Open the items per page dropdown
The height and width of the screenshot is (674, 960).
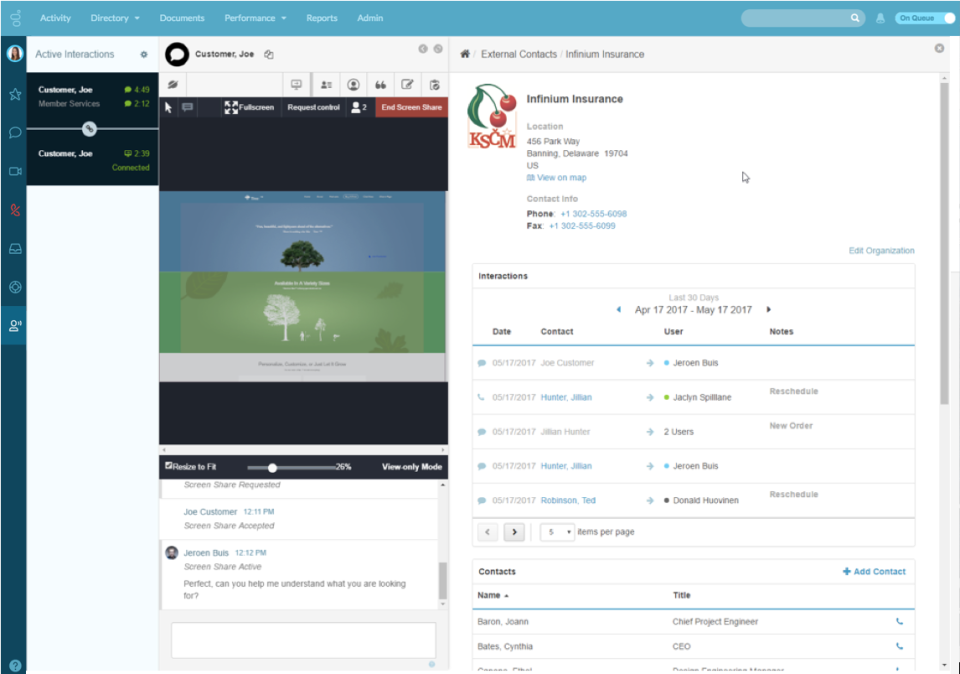(x=557, y=532)
